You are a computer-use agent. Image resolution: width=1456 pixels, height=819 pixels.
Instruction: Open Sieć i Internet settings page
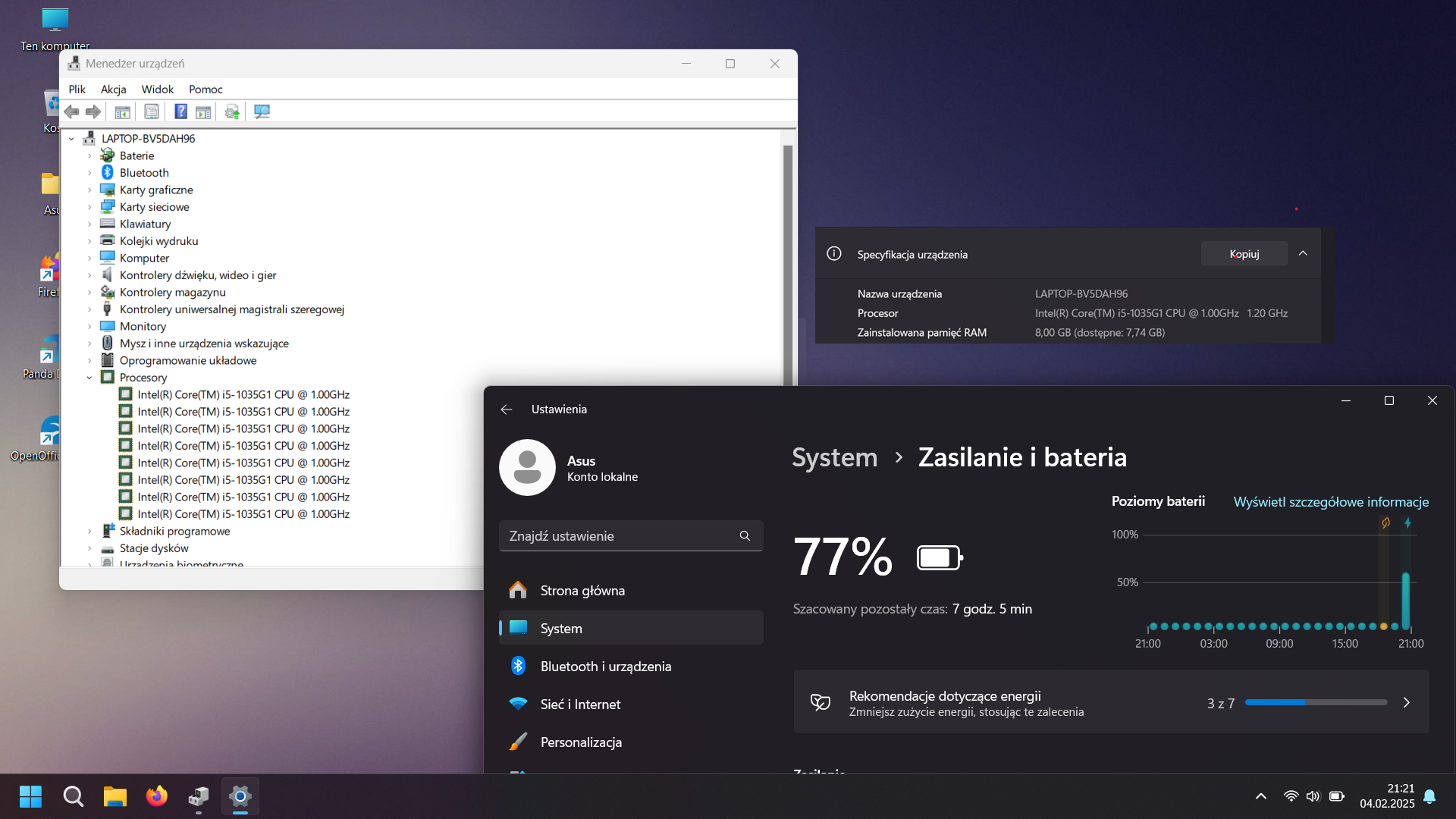580,704
